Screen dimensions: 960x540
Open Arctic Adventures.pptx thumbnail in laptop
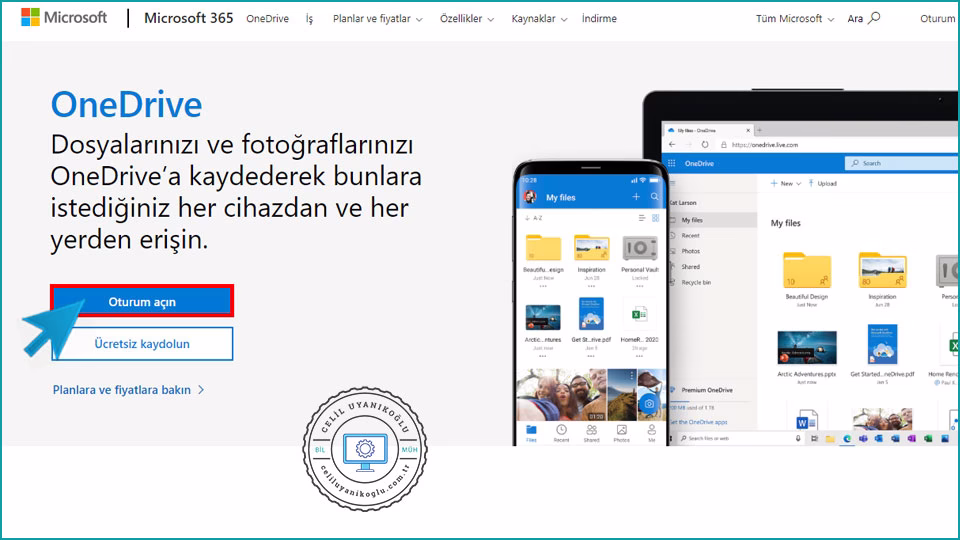(x=806, y=347)
